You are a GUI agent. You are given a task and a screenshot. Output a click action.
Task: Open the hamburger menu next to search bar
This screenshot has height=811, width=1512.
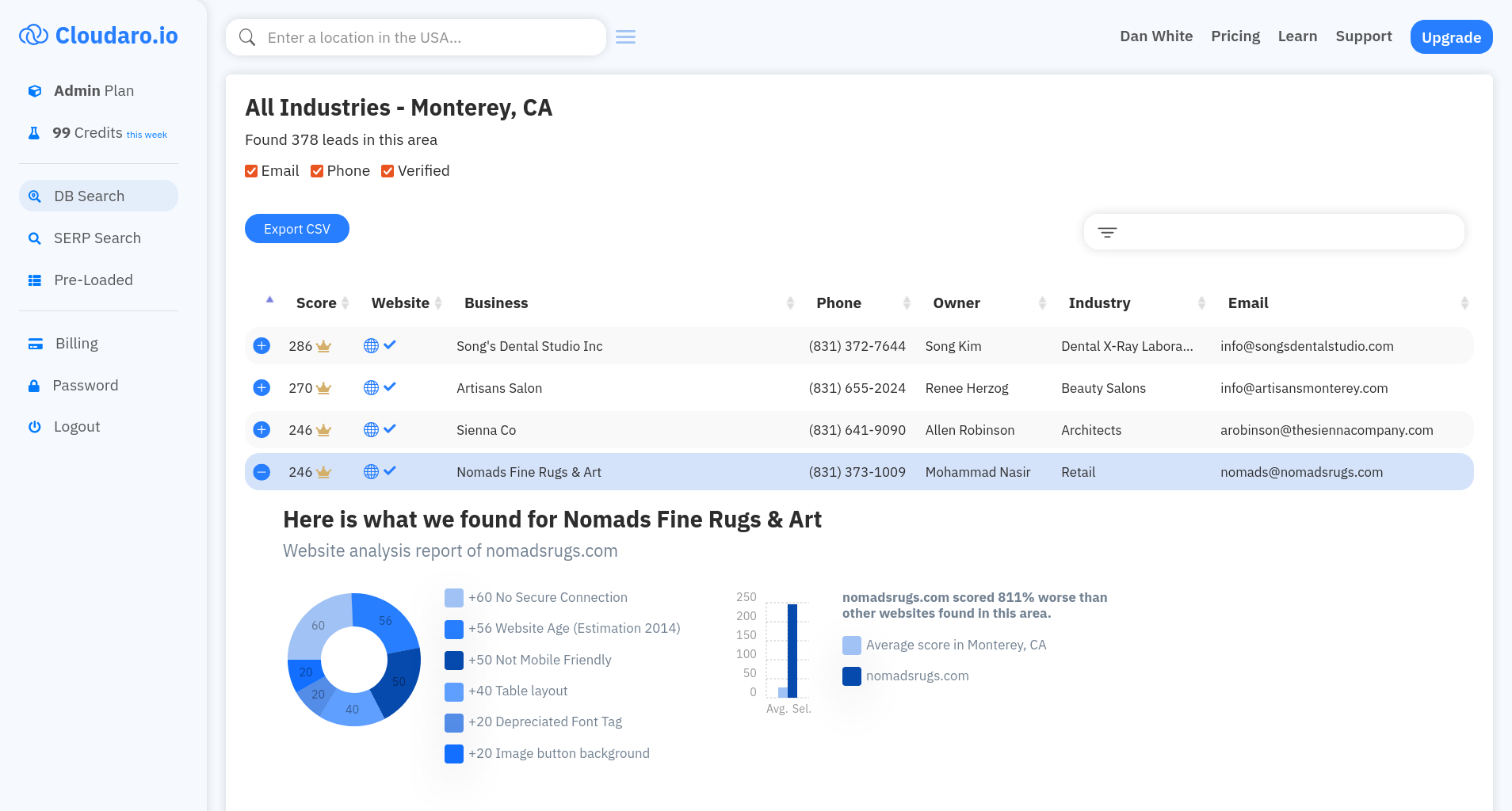pos(626,37)
